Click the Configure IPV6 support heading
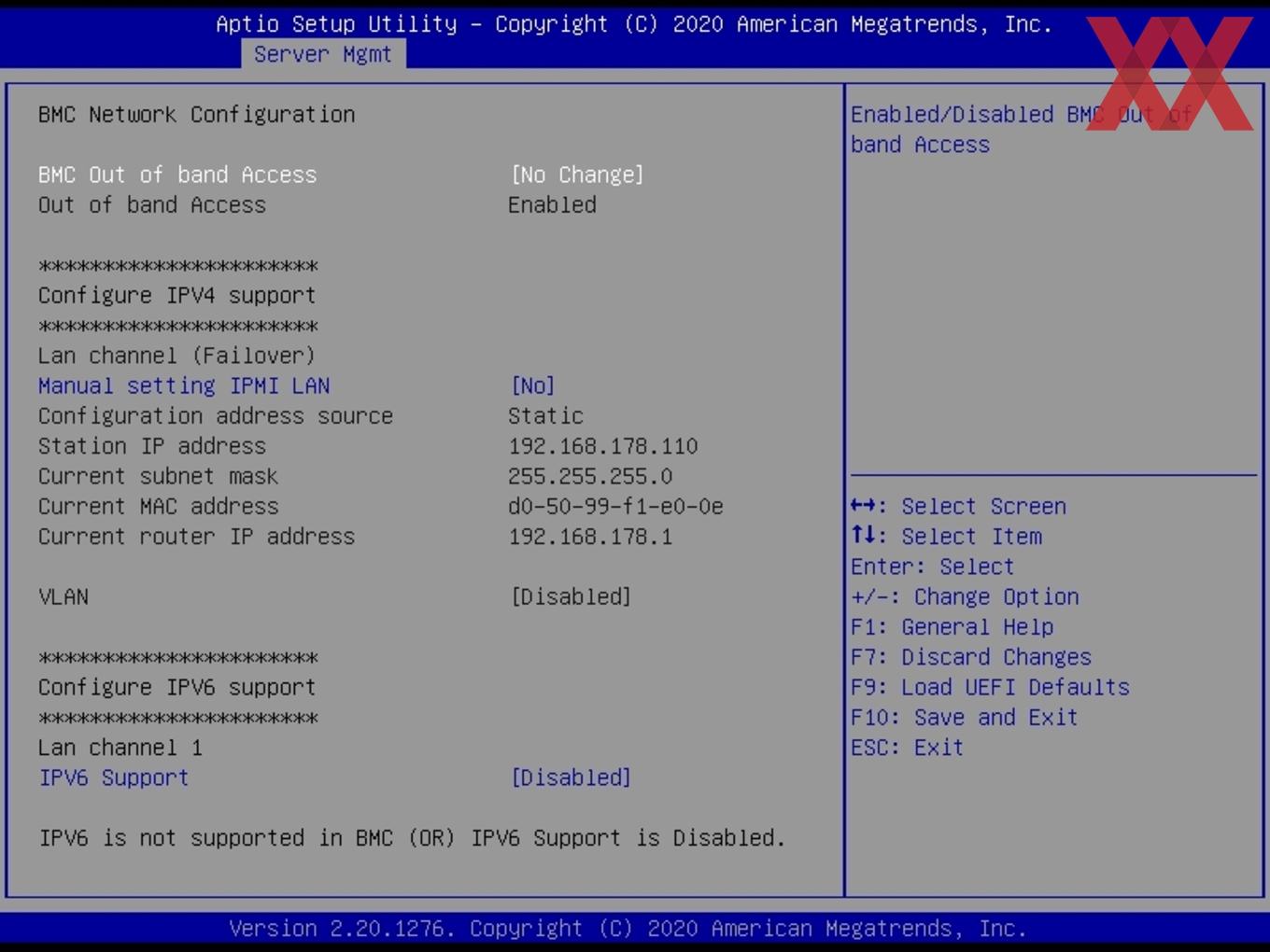Viewport: 1270px width, 952px height. [x=177, y=687]
